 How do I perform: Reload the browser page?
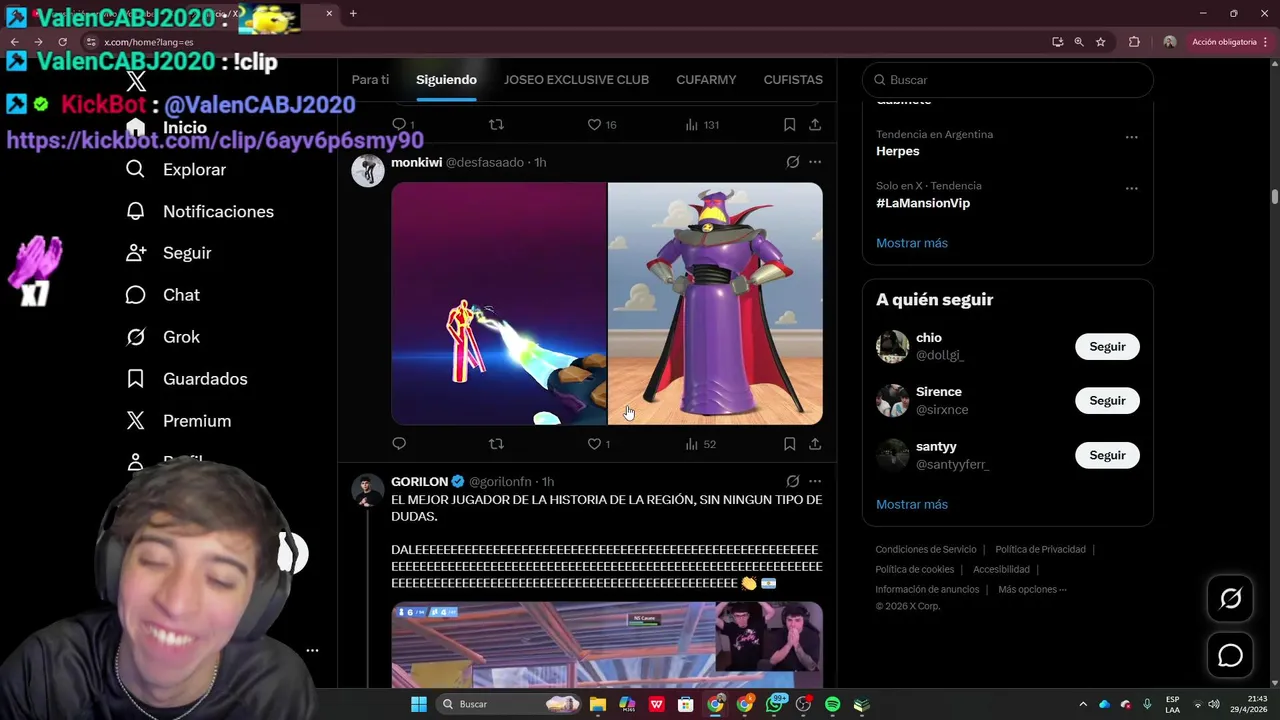[x=62, y=42]
